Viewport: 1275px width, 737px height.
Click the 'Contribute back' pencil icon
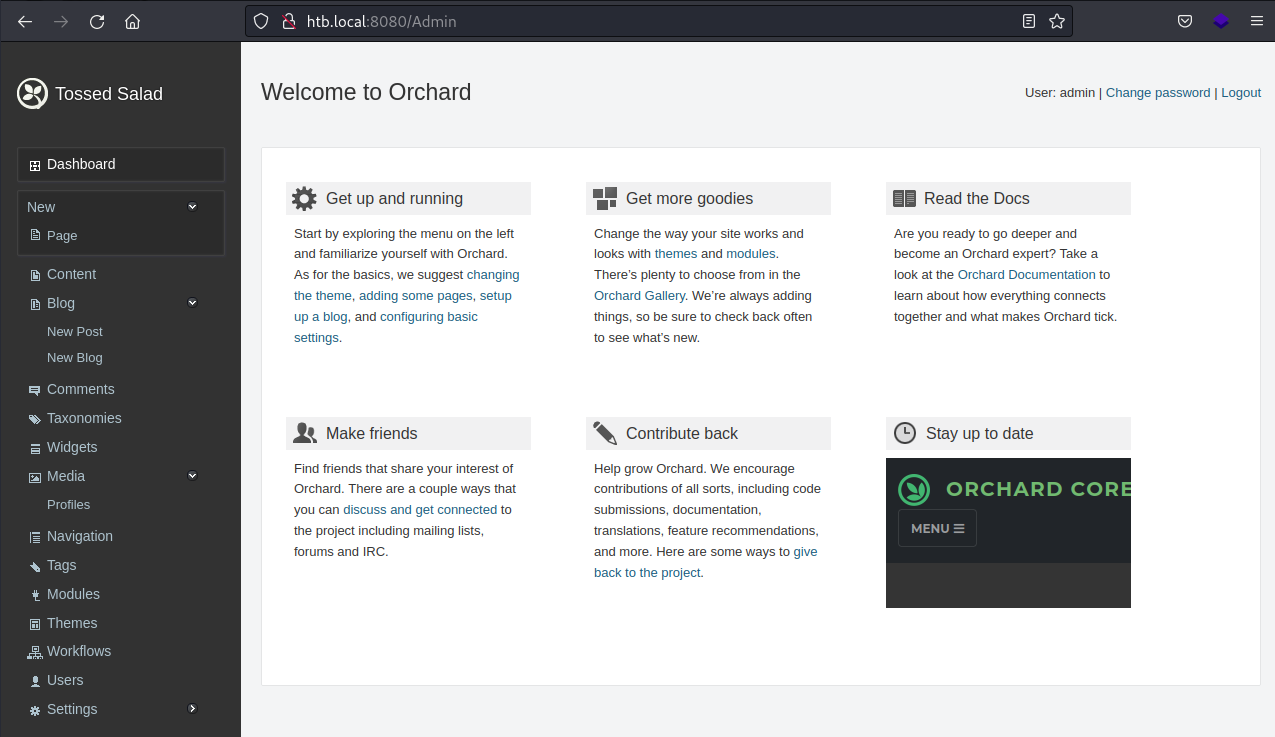tap(604, 433)
